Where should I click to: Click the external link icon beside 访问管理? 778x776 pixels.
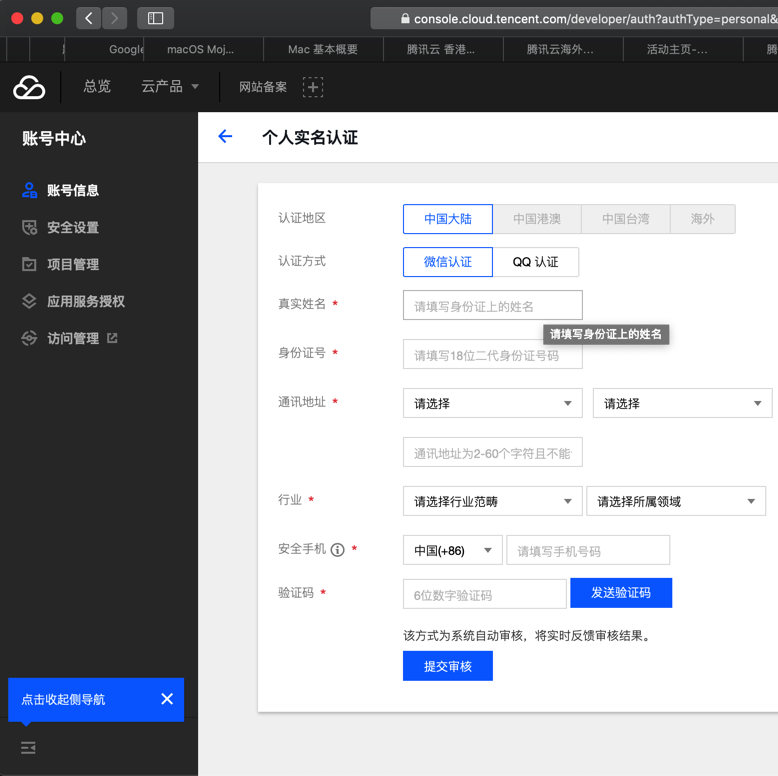coord(112,338)
